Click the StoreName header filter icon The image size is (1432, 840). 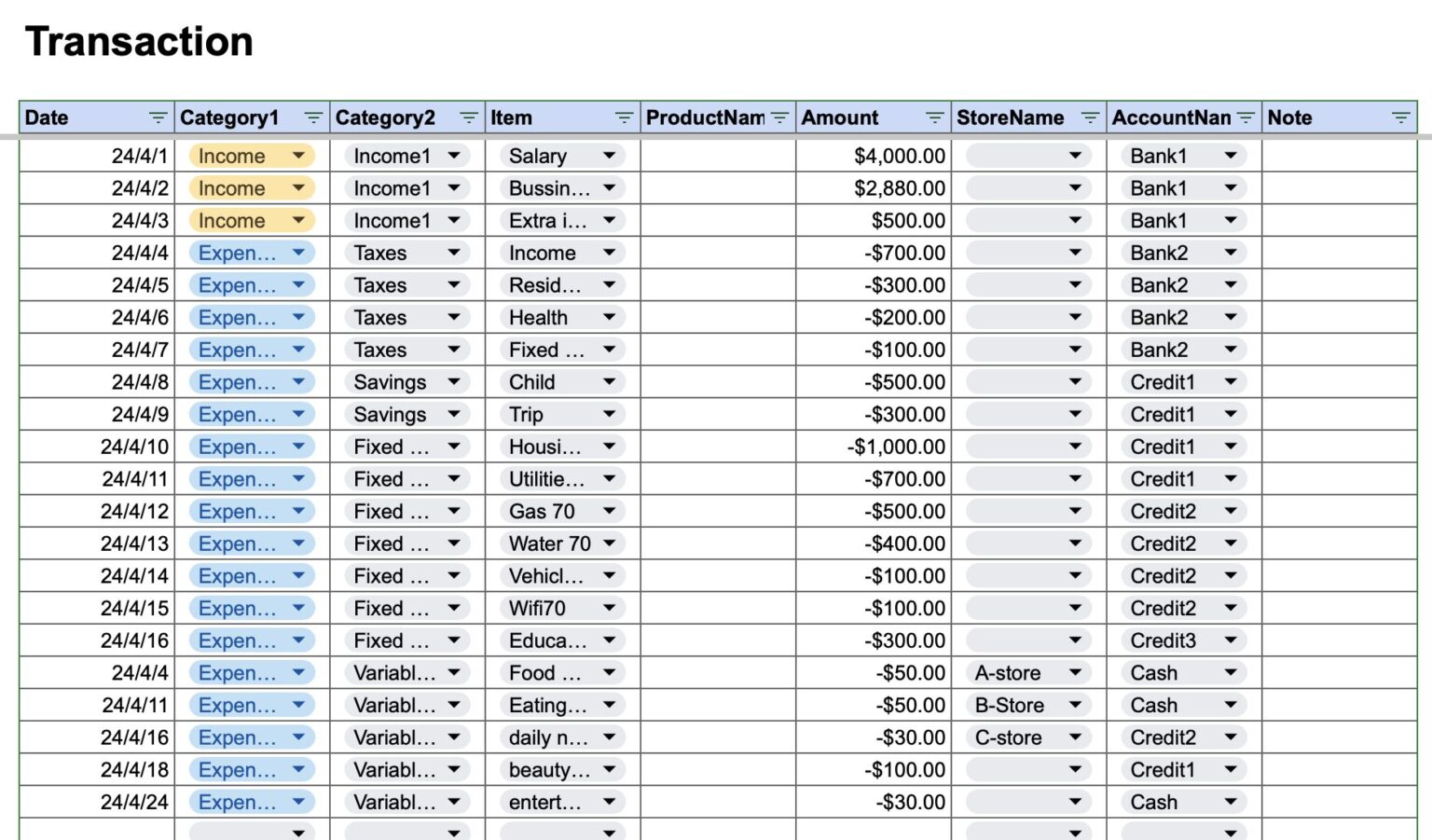point(1089,117)
